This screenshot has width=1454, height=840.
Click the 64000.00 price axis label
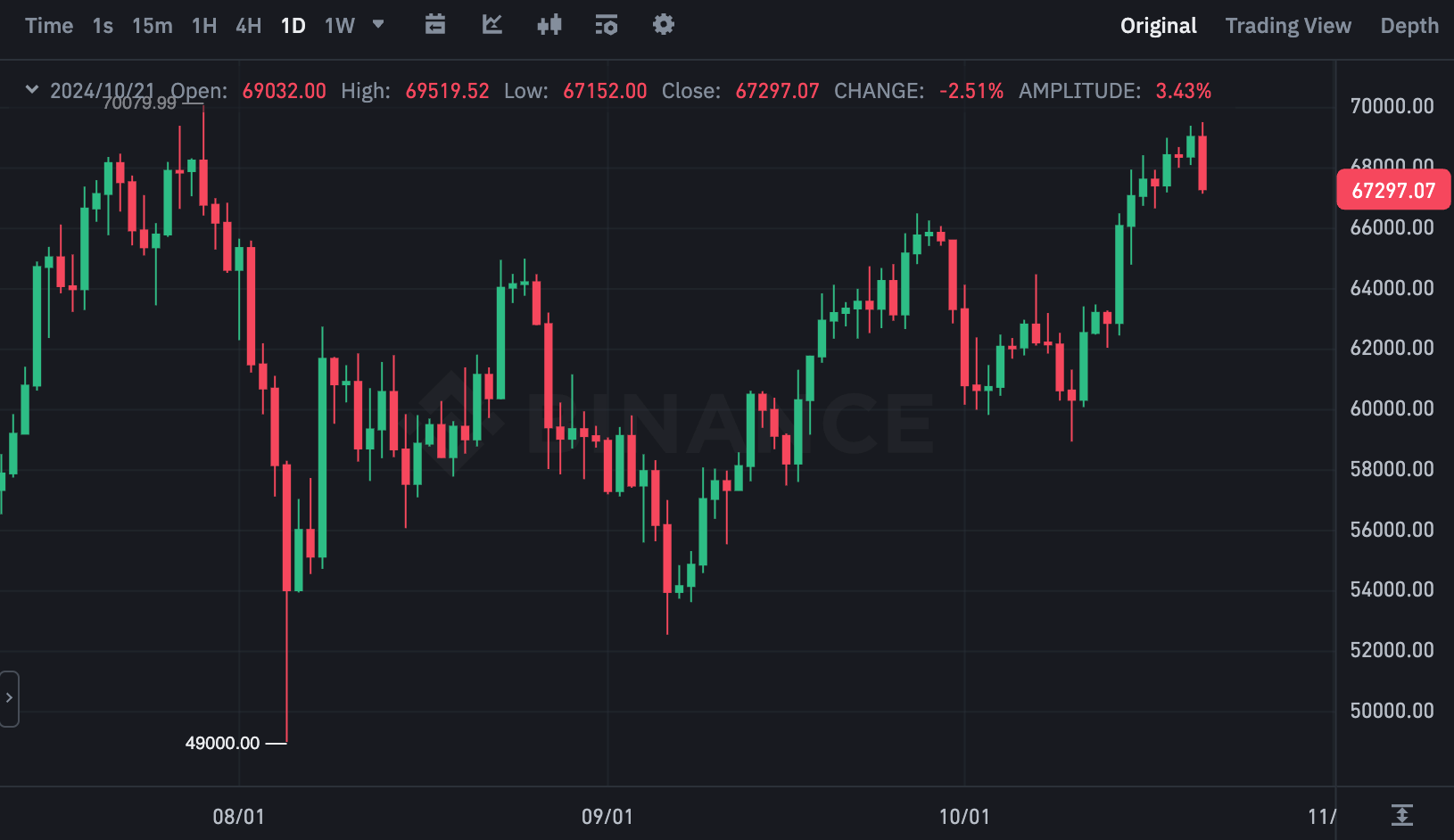coord(1392,288)
